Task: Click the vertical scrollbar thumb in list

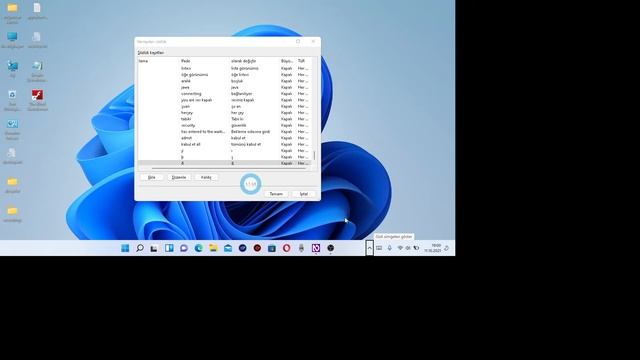Action: point(314,156)
